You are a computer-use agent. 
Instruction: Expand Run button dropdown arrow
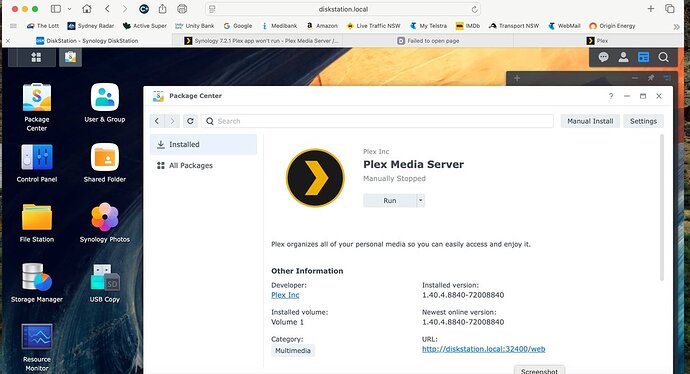pyautogui.click(x=421, y=201)
